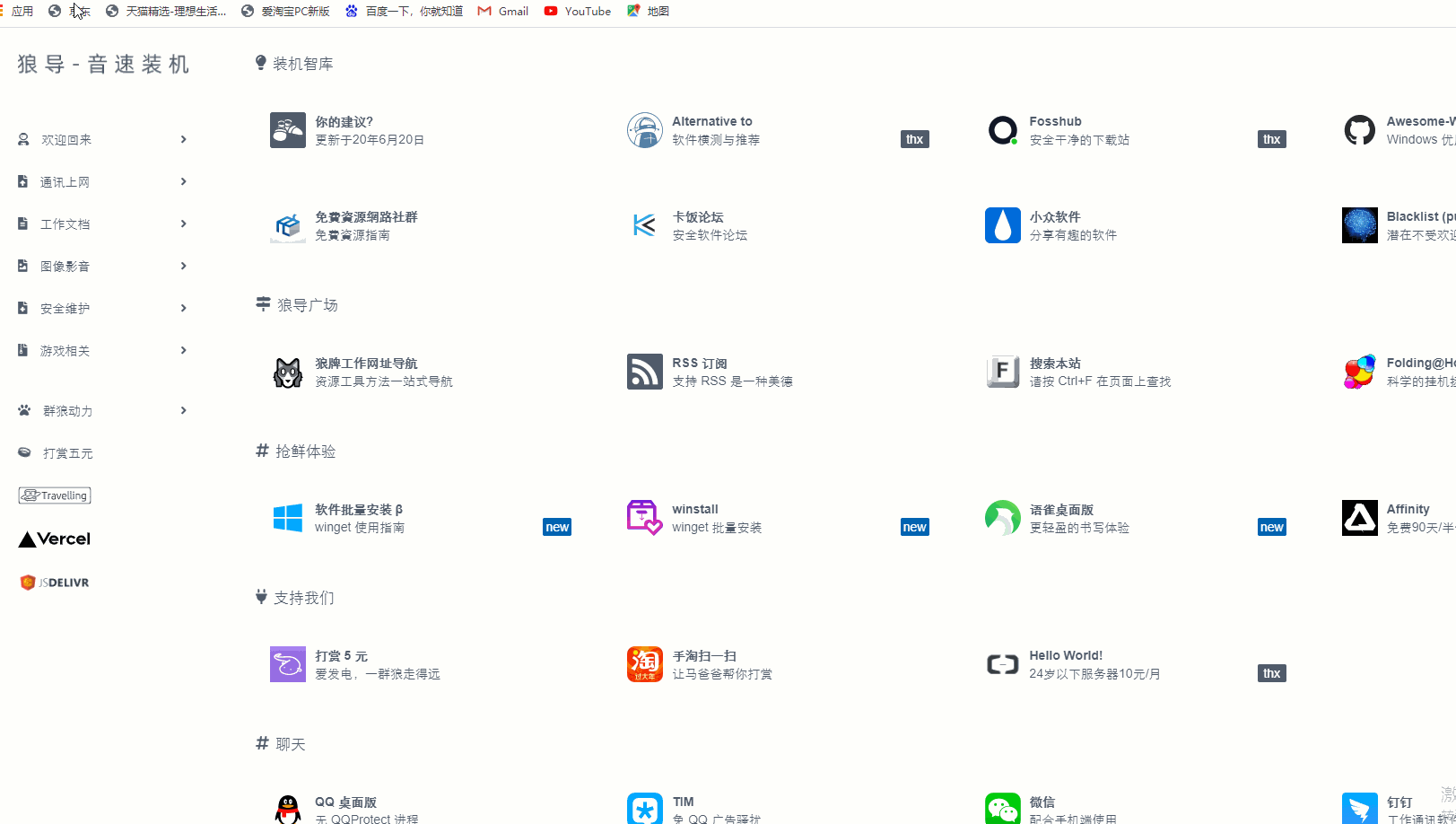Click the Travelling badge button
This screenshot has height=824, width=1456.
click(x=55, y=495)
